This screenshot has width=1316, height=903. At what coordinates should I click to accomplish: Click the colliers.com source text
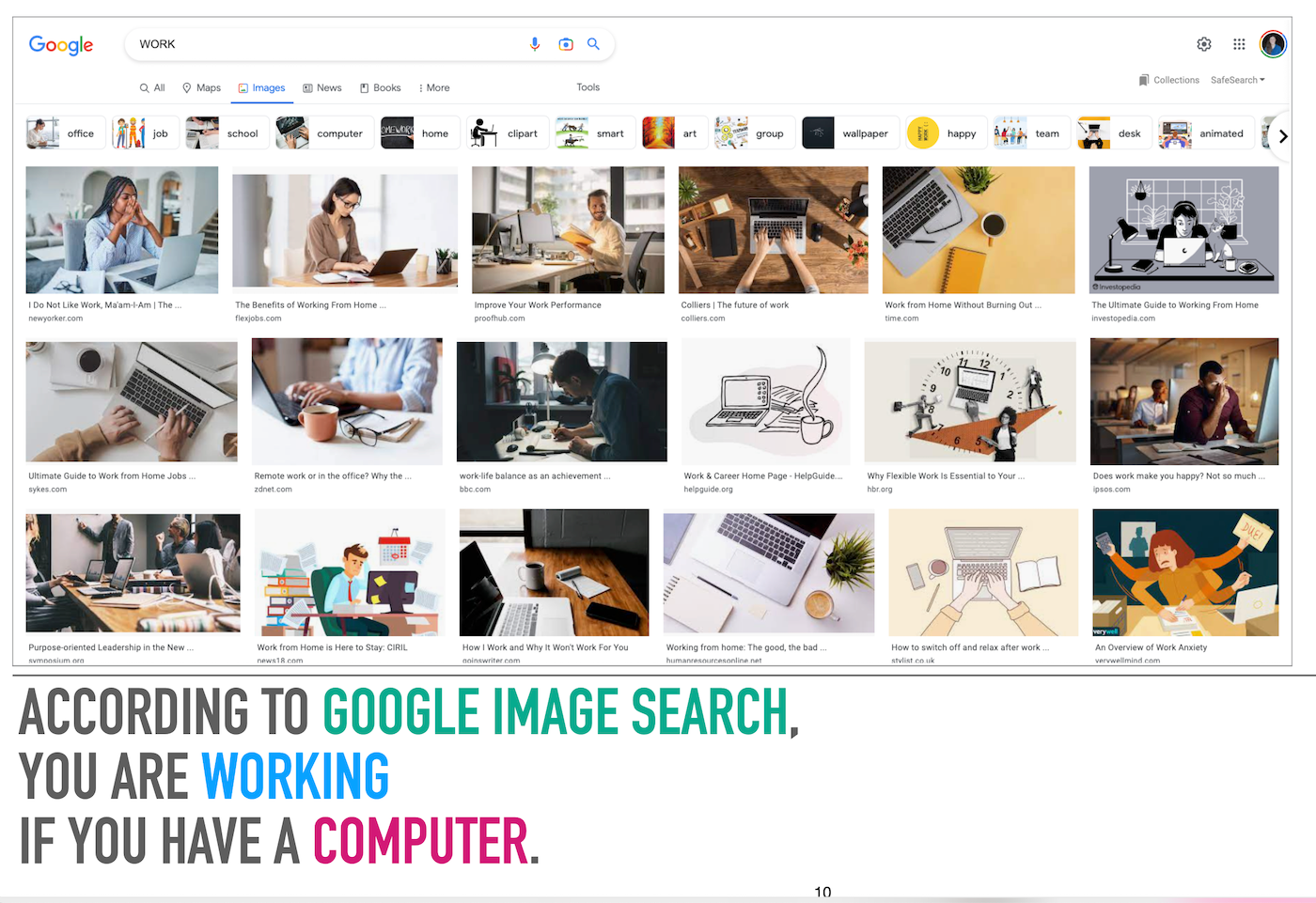[x=703, y=319]
